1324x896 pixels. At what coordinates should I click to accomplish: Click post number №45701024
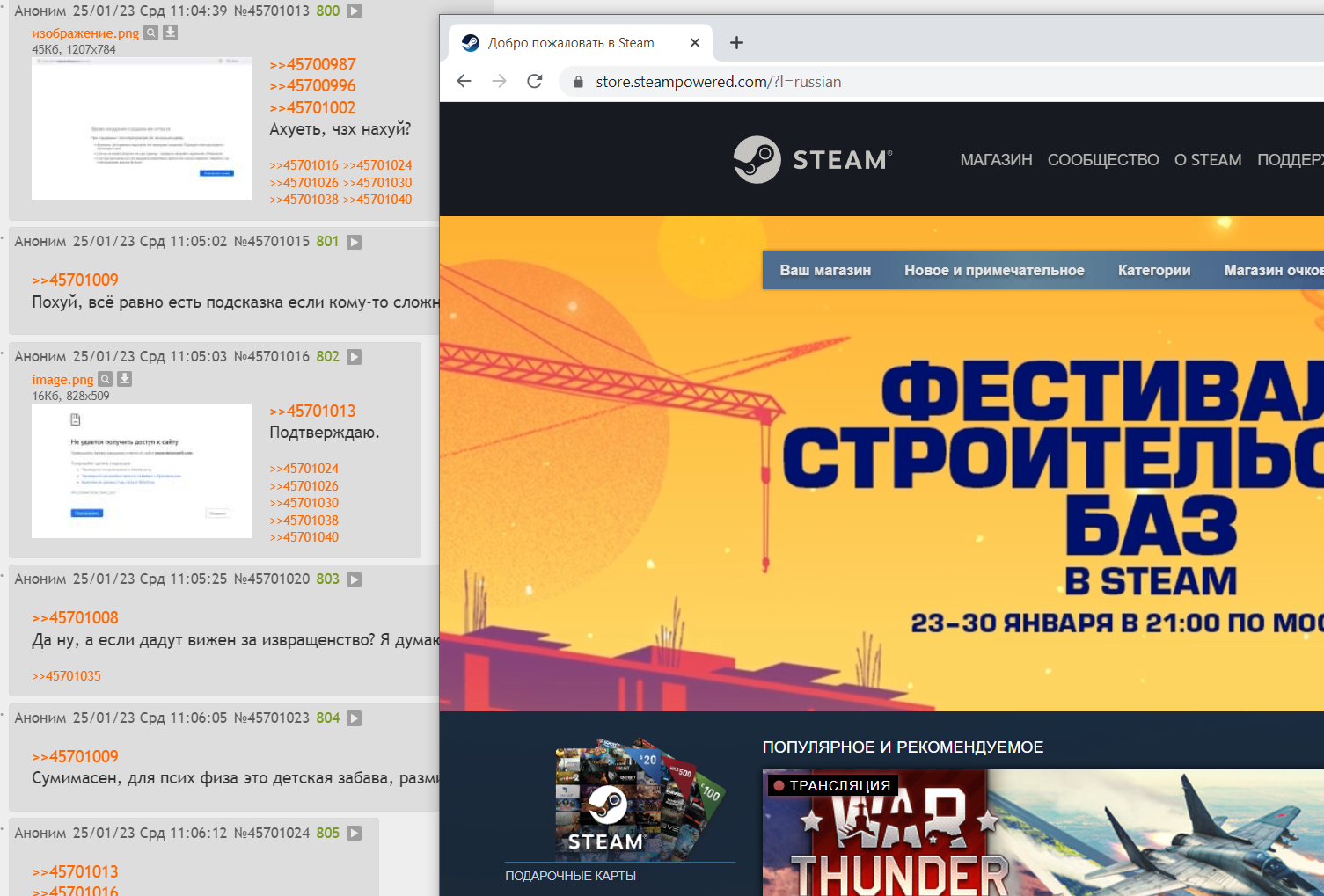[272, 834]
